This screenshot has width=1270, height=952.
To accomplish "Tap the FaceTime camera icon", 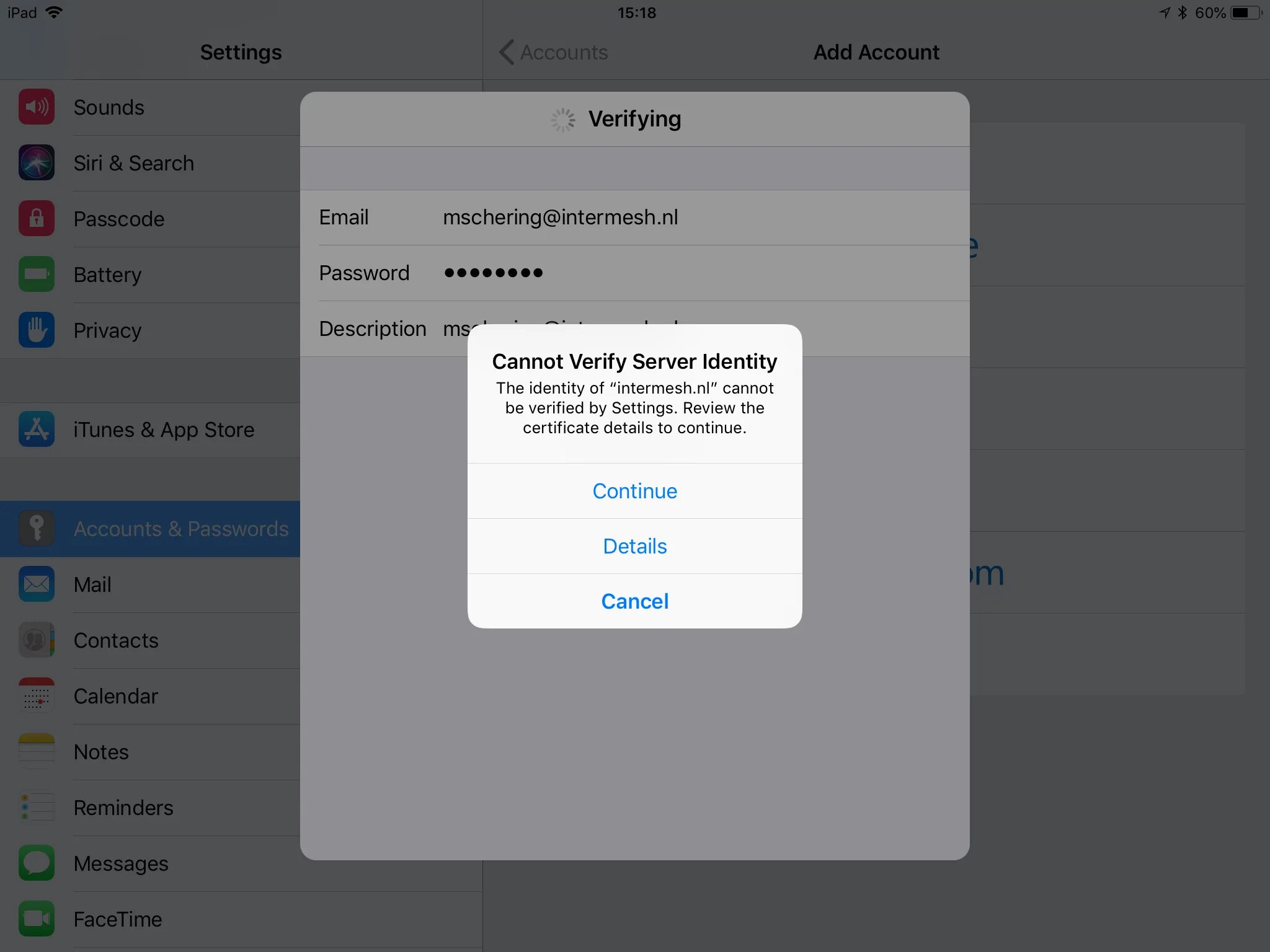I will click(x=37, y=919).
